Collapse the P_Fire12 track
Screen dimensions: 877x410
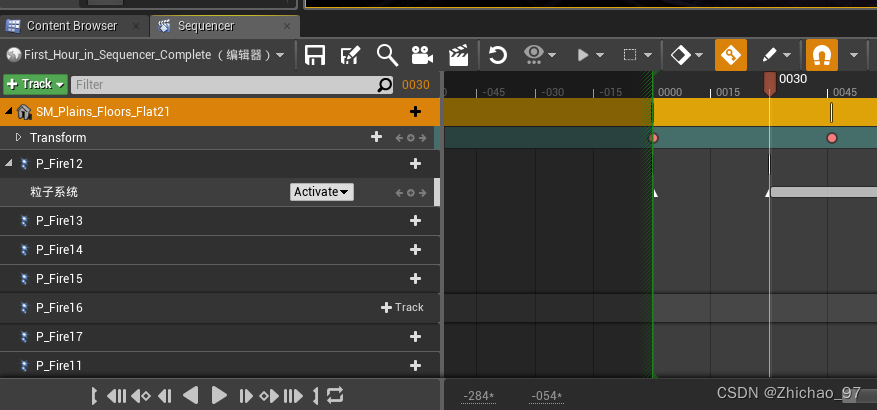point(9,163)
